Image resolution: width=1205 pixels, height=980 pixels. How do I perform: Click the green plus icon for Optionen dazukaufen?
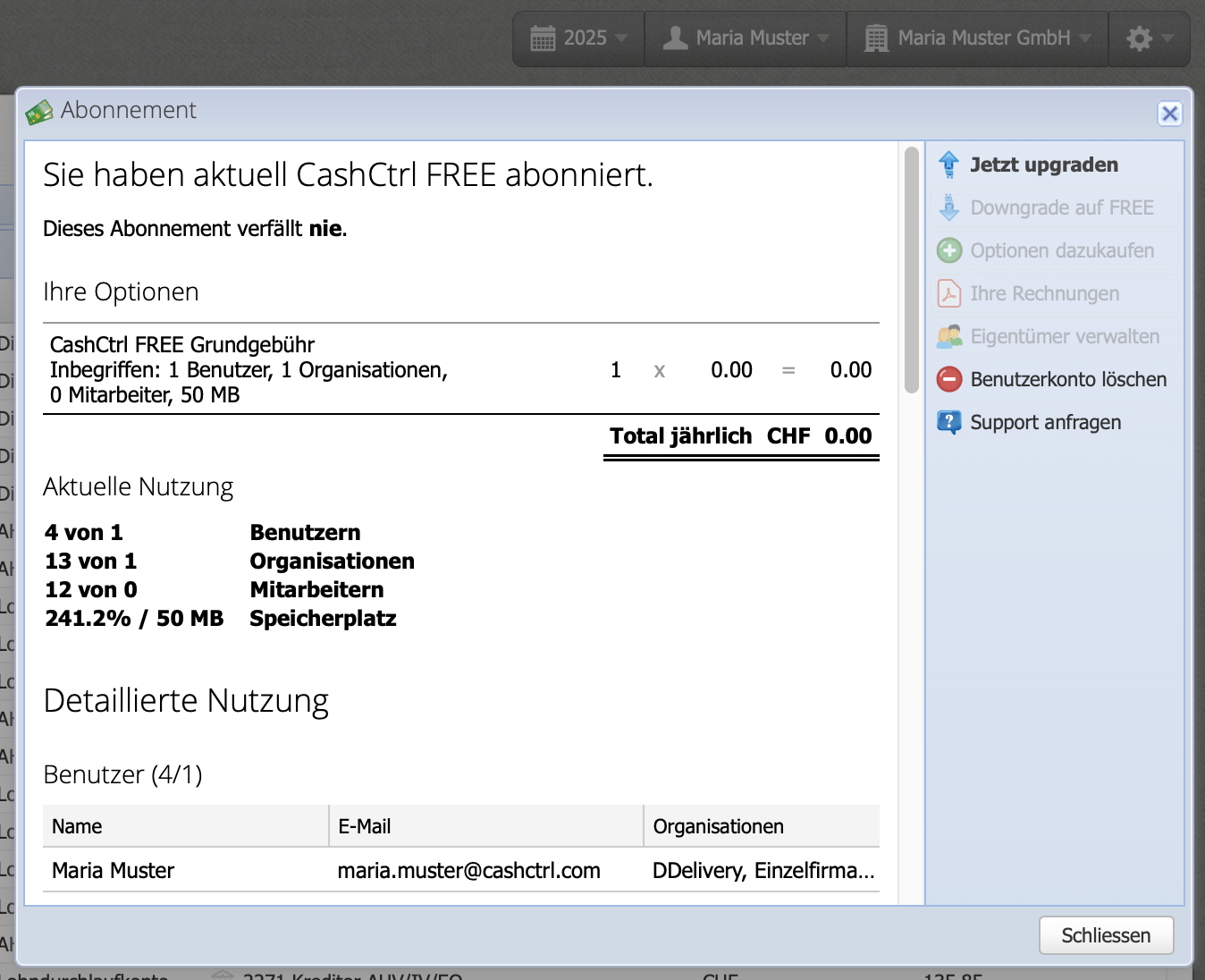[948, 250]
